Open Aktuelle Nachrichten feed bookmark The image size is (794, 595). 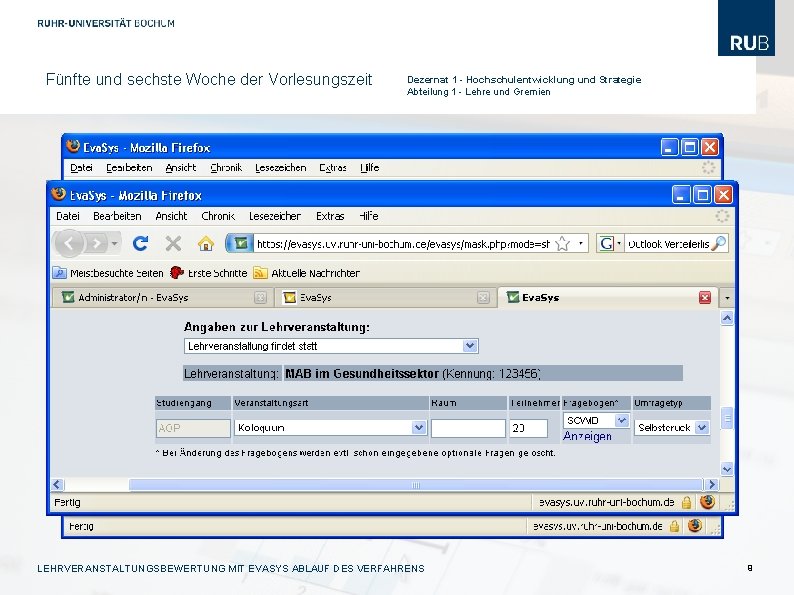[x=306, y=273]
